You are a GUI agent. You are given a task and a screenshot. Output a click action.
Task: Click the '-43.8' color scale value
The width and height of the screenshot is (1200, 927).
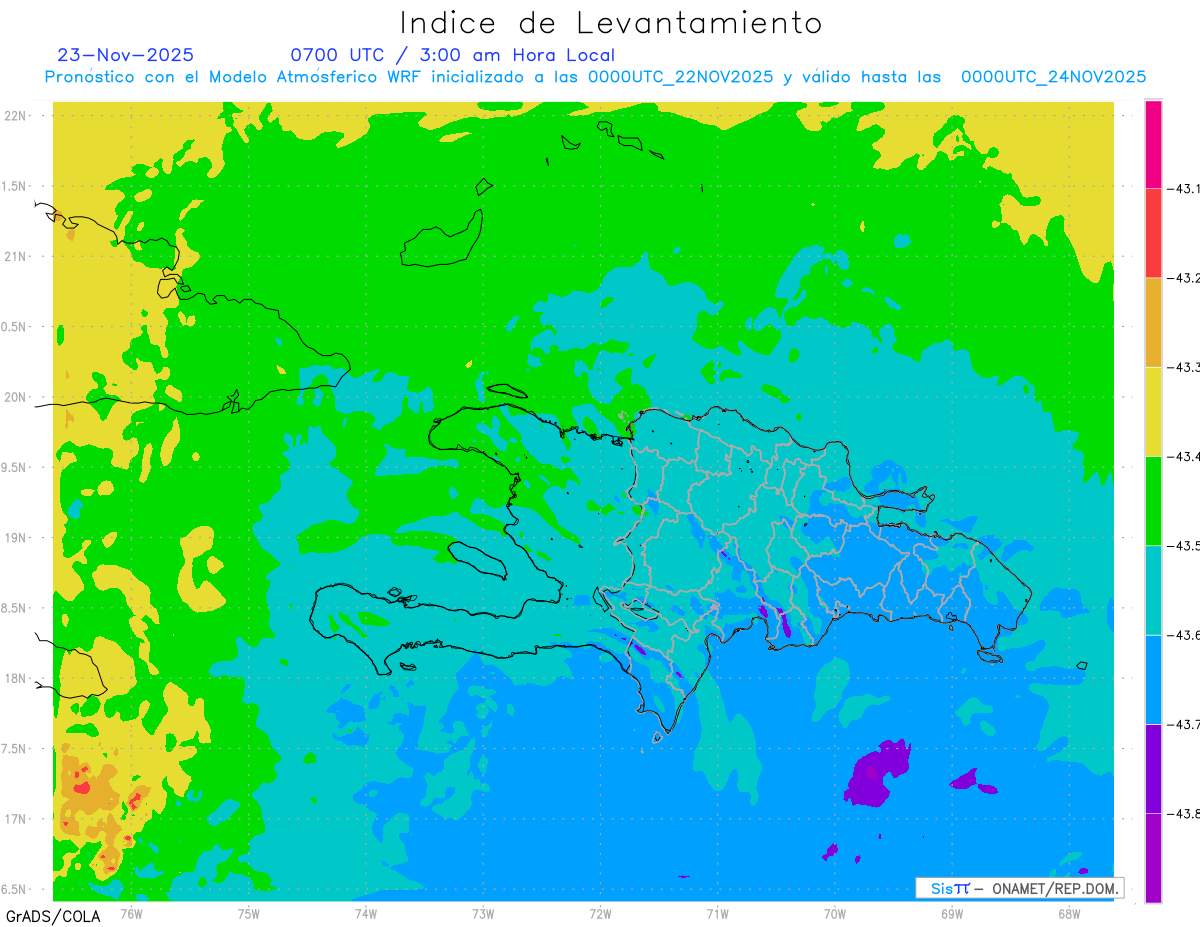pos(1184,813)
